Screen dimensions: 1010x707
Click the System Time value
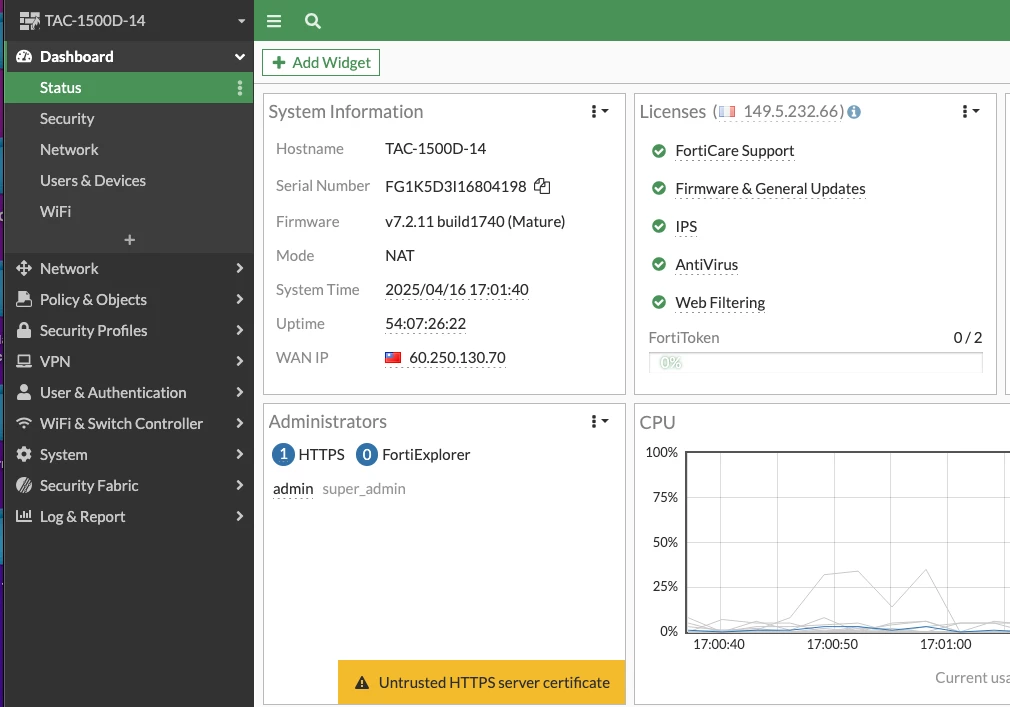(457, 290)
